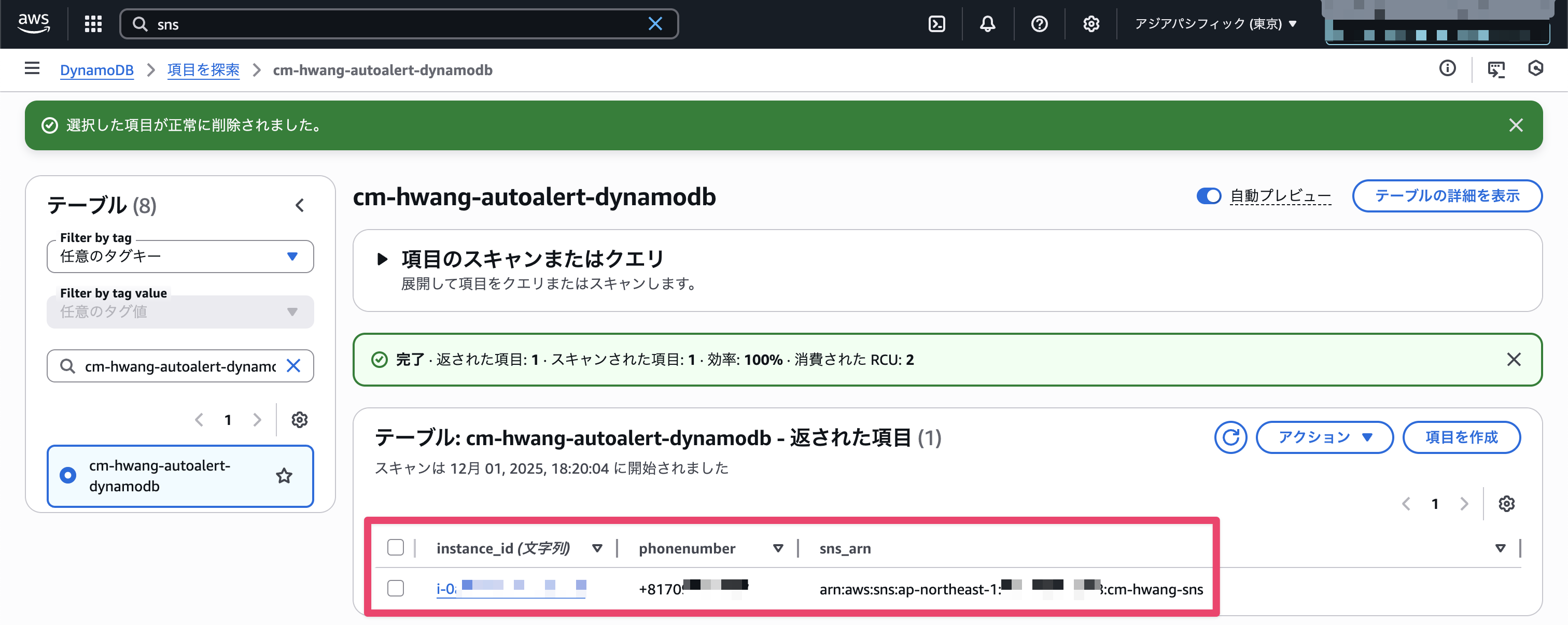Check the select-all items header checkbox

[396, 547]
